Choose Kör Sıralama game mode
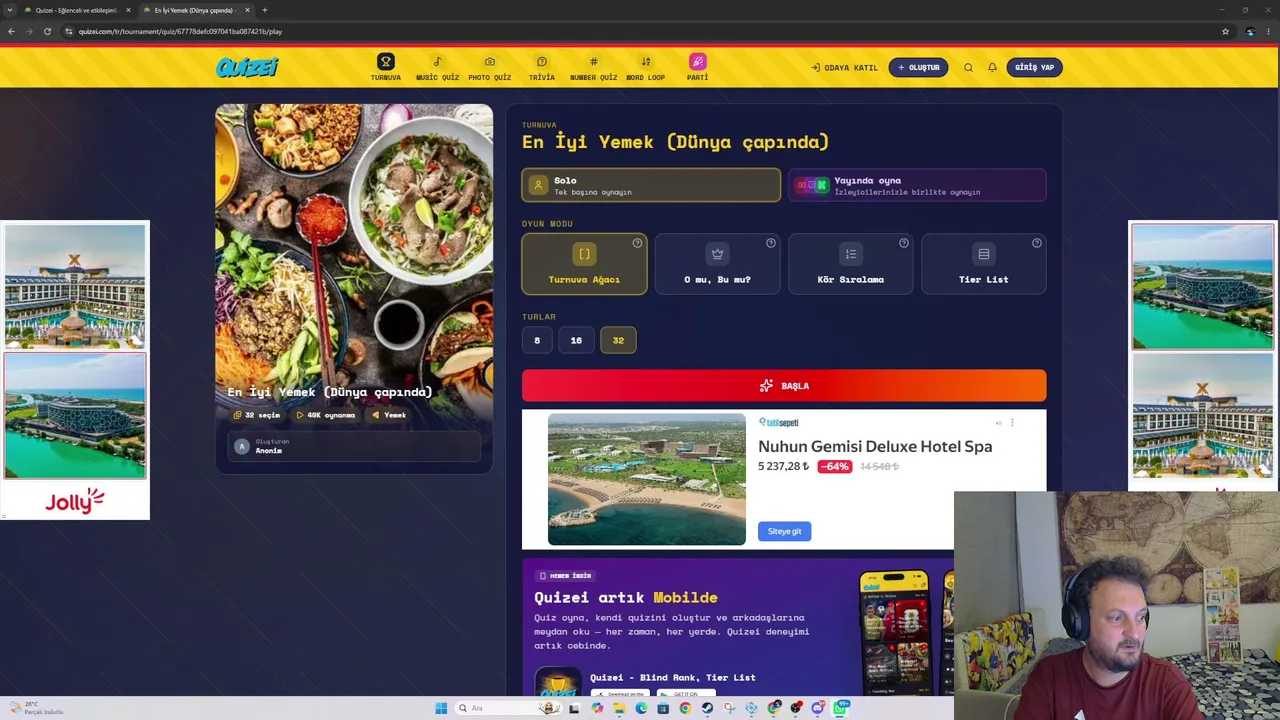Viewport: 1280px width, 720px height. (x=850, y=264)
